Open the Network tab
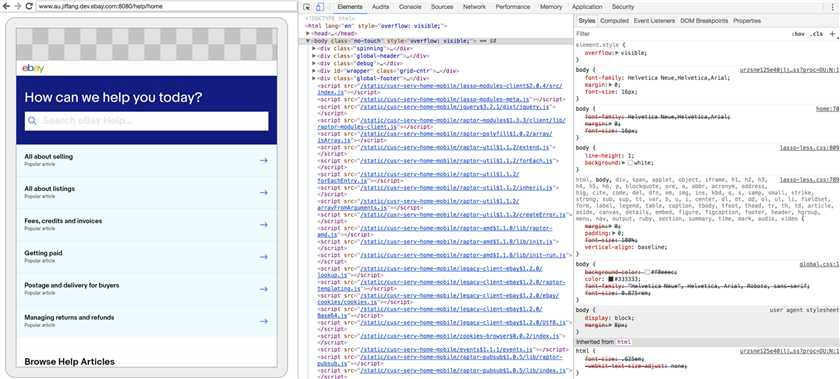The height and width of the screenshot is (379, 840). tap(474, 7)
